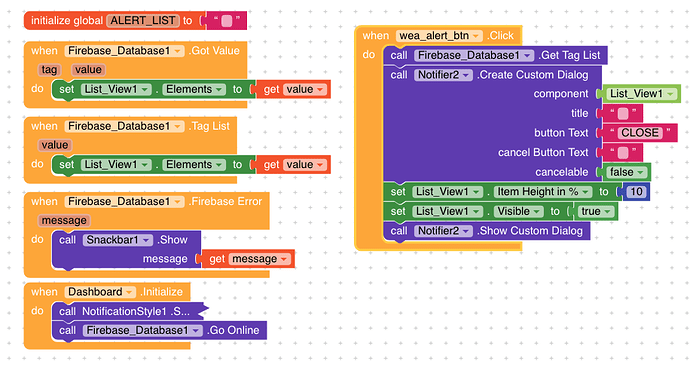The width and height of the screenshot is (690, 366).
Task: Select the Show Custom Dialog block
Action: tap(486, 231)
